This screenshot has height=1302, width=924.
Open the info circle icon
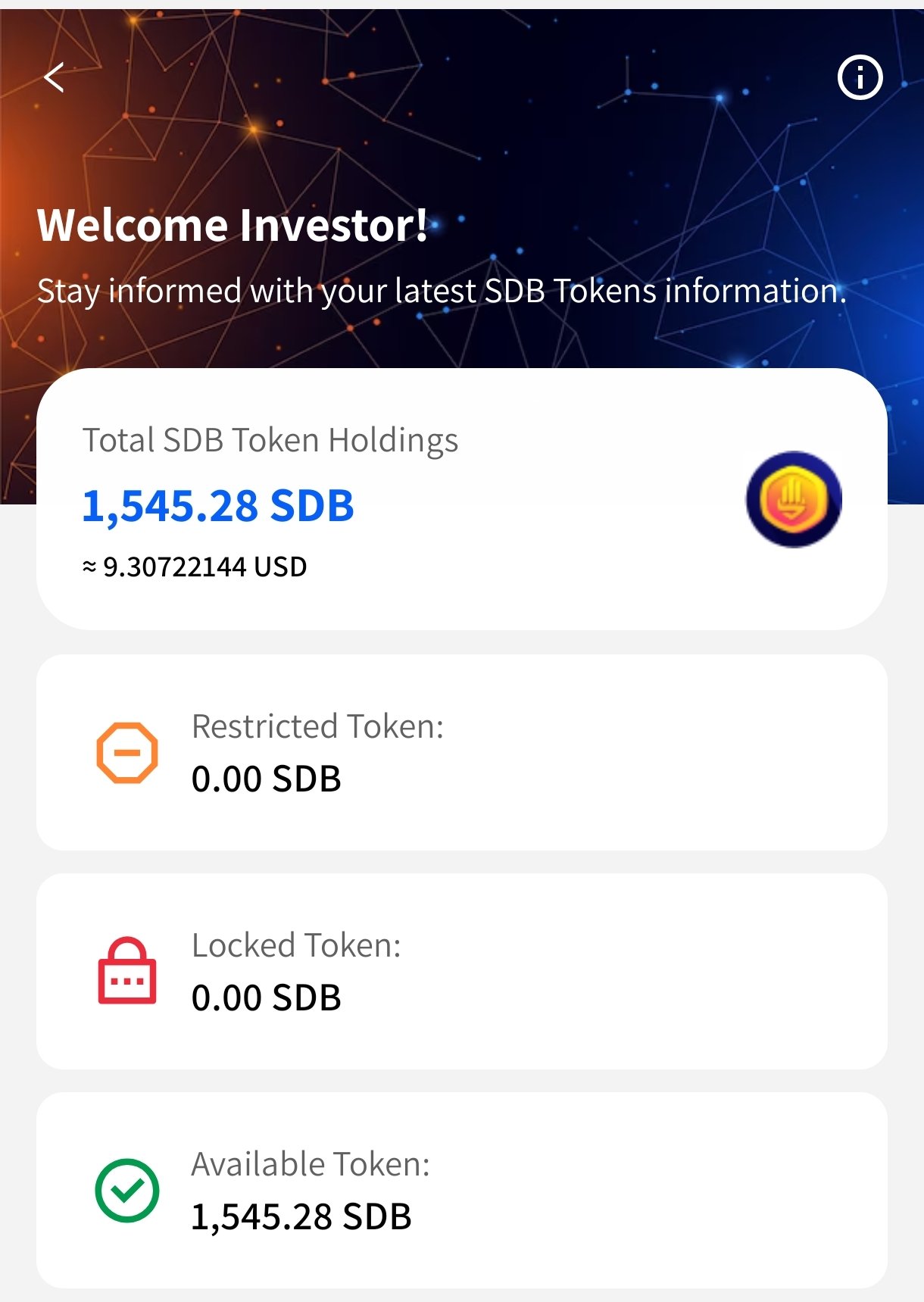860,77
